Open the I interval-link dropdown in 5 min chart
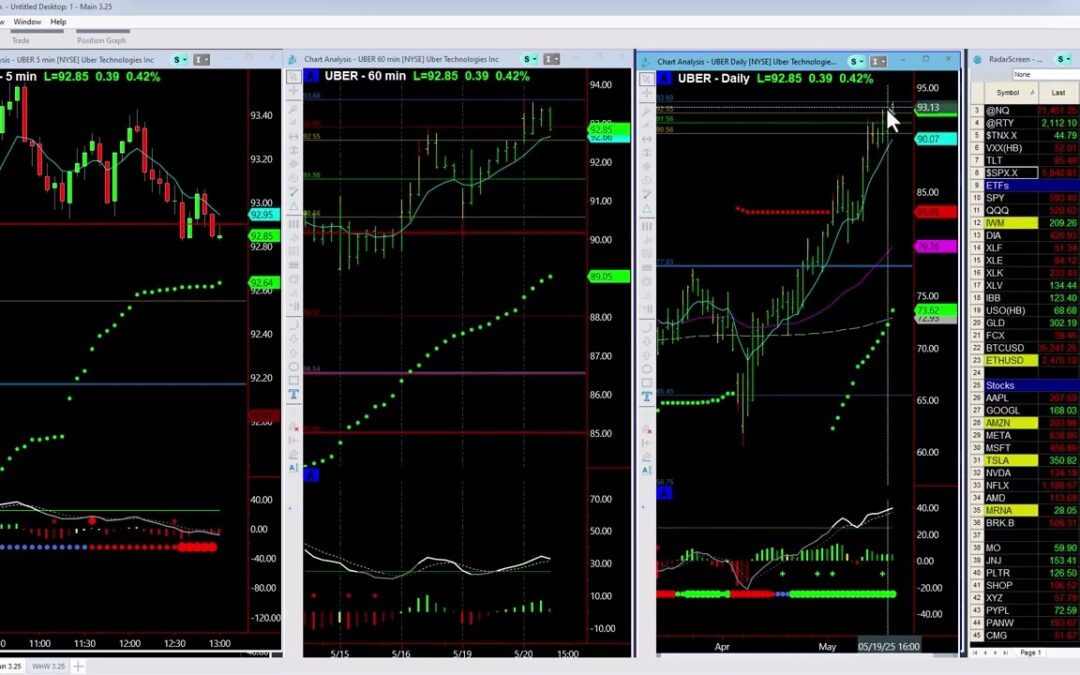The width and height of the screenshot is (1080, 675). click(x=201, y=60)
